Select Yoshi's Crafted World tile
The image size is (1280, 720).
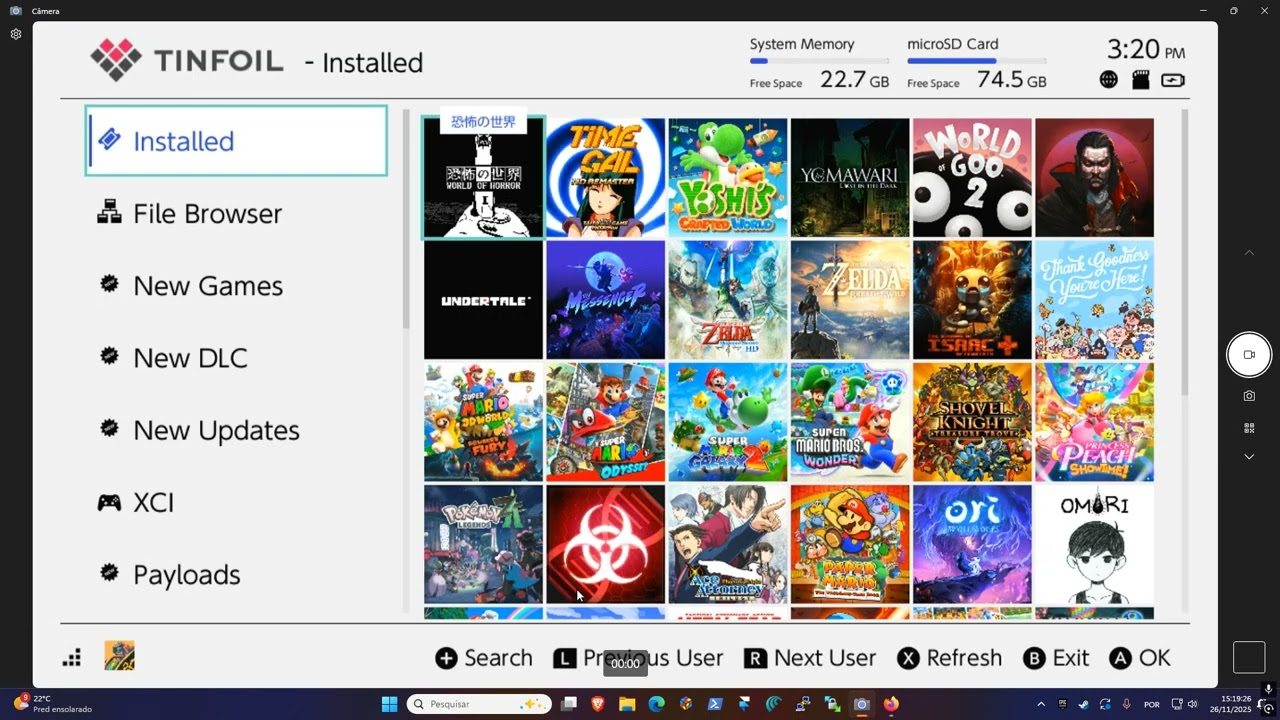tap(728, 177)
